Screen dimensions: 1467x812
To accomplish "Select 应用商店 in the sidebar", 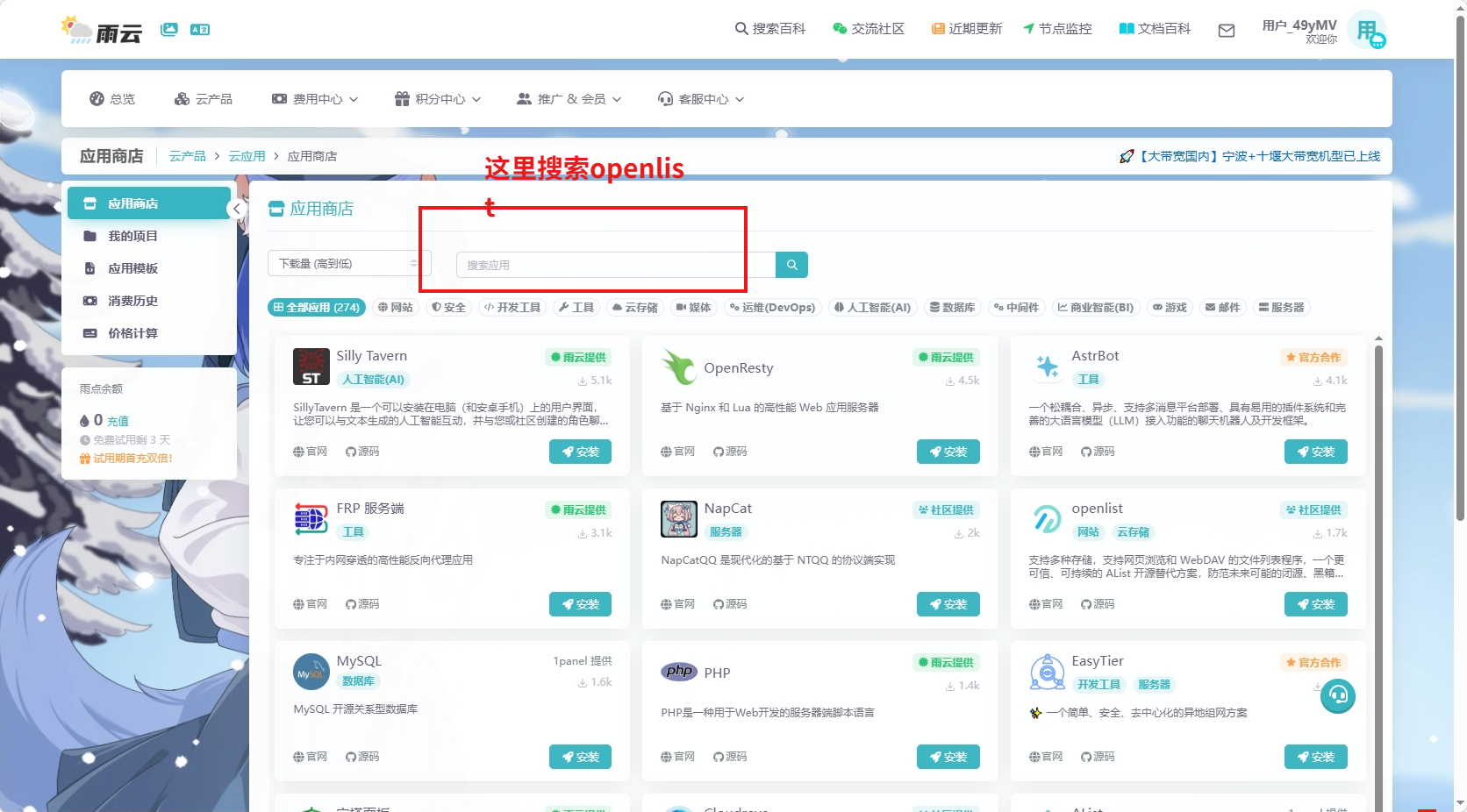I will point(149,203).
